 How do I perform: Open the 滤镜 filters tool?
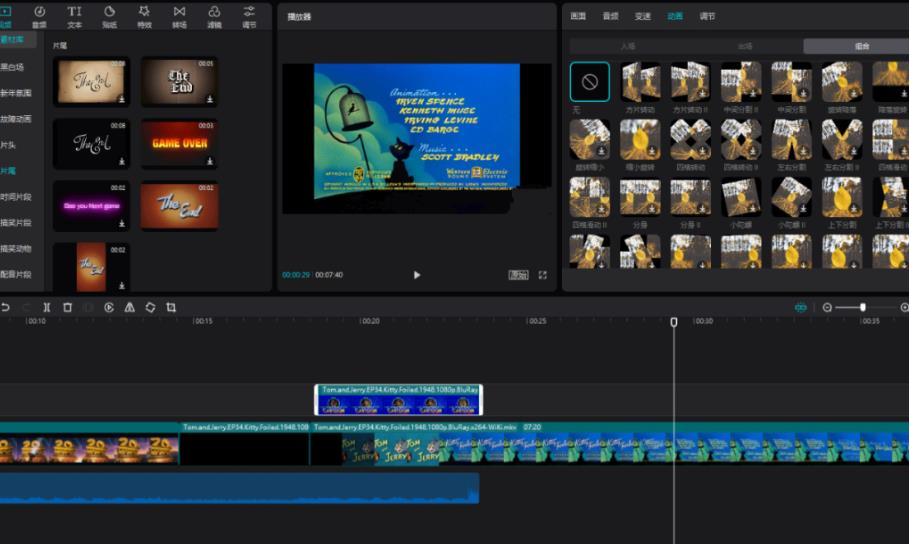tap(214, 16)
